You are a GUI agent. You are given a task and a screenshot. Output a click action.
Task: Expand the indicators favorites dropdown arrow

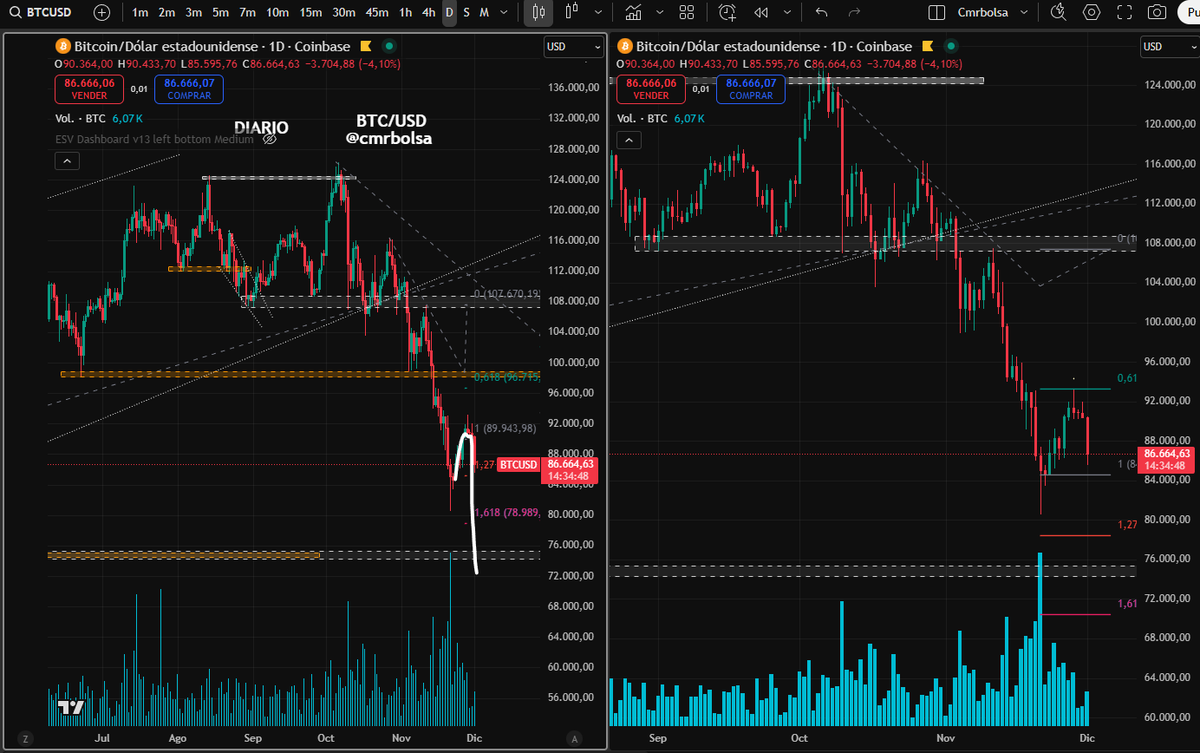[660, 12]
